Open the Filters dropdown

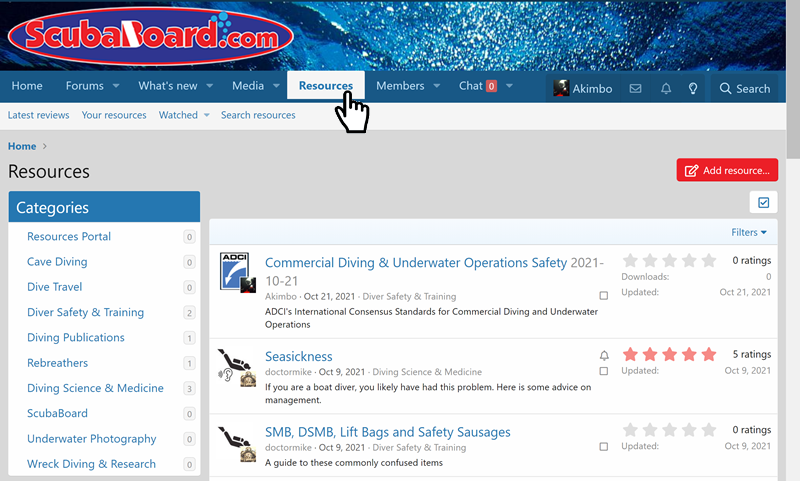point(749,233)
